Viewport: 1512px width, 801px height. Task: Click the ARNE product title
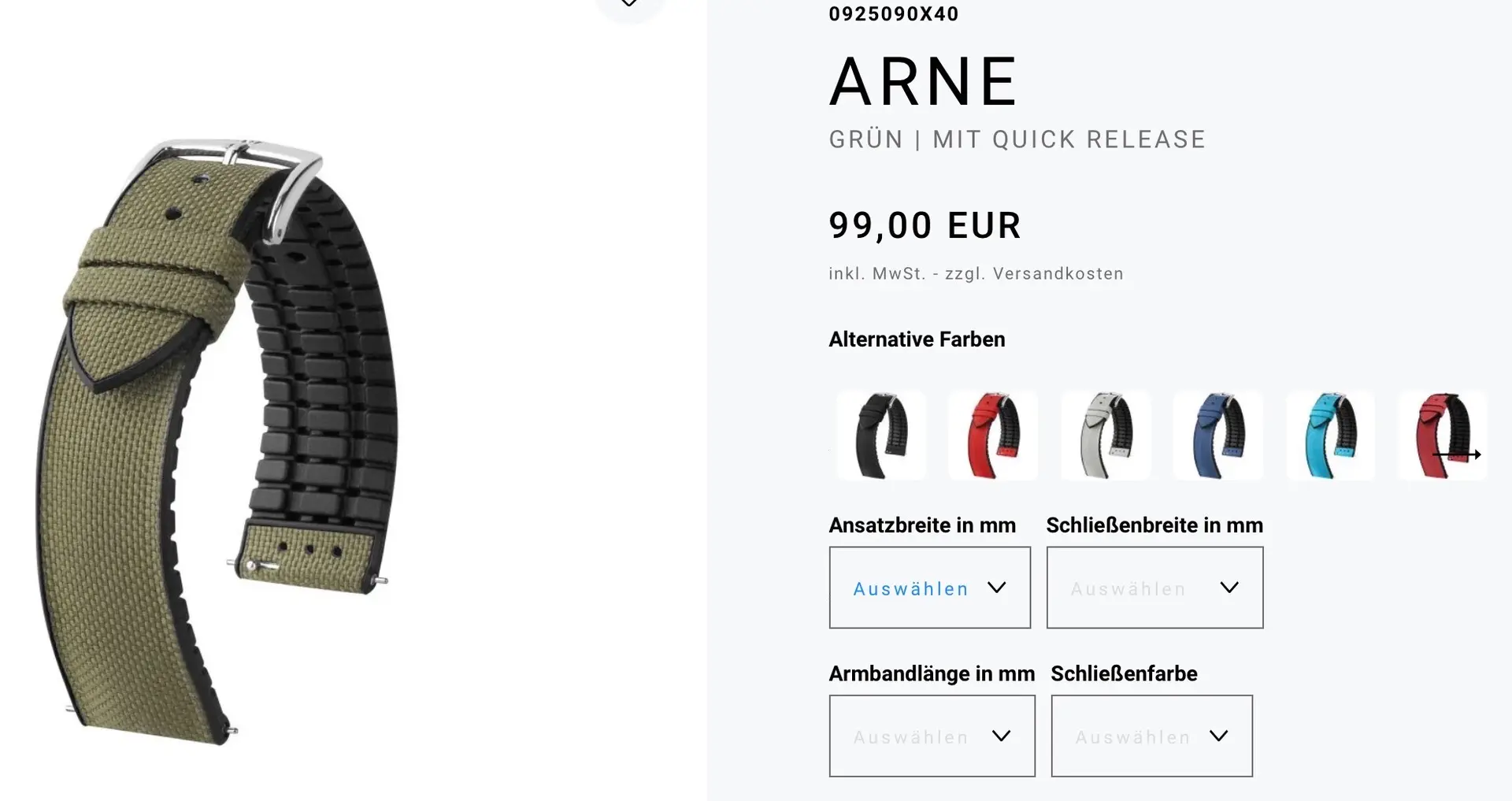point(924,81)
